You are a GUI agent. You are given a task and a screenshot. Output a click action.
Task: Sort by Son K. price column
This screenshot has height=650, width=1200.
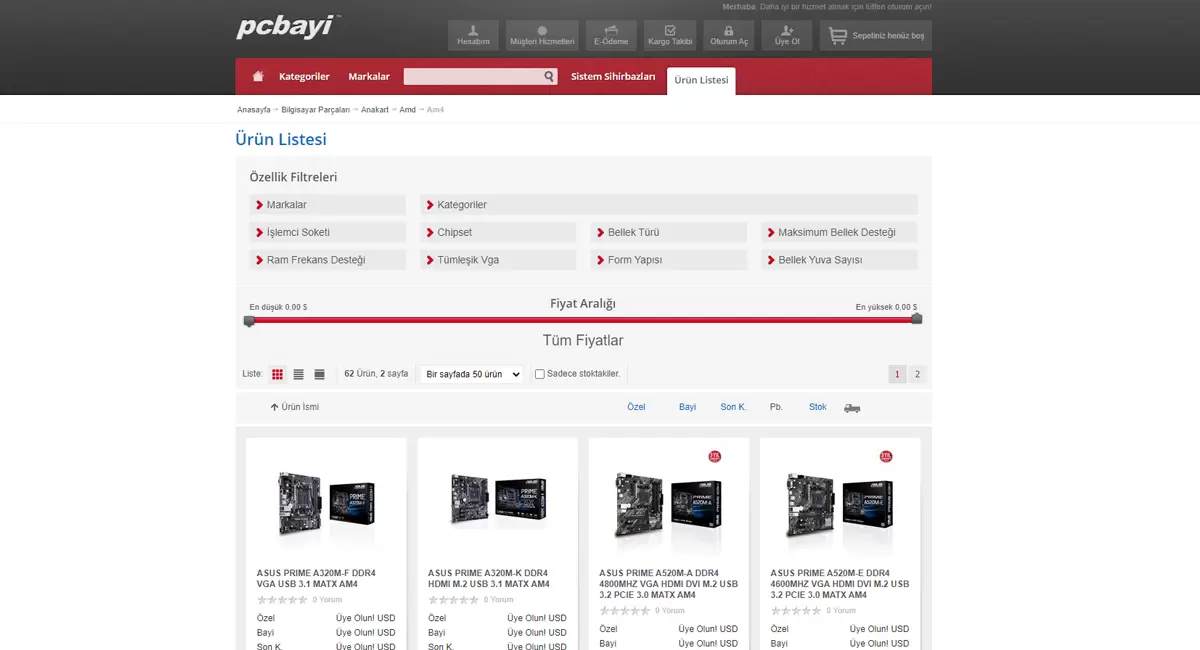[733, 407]
